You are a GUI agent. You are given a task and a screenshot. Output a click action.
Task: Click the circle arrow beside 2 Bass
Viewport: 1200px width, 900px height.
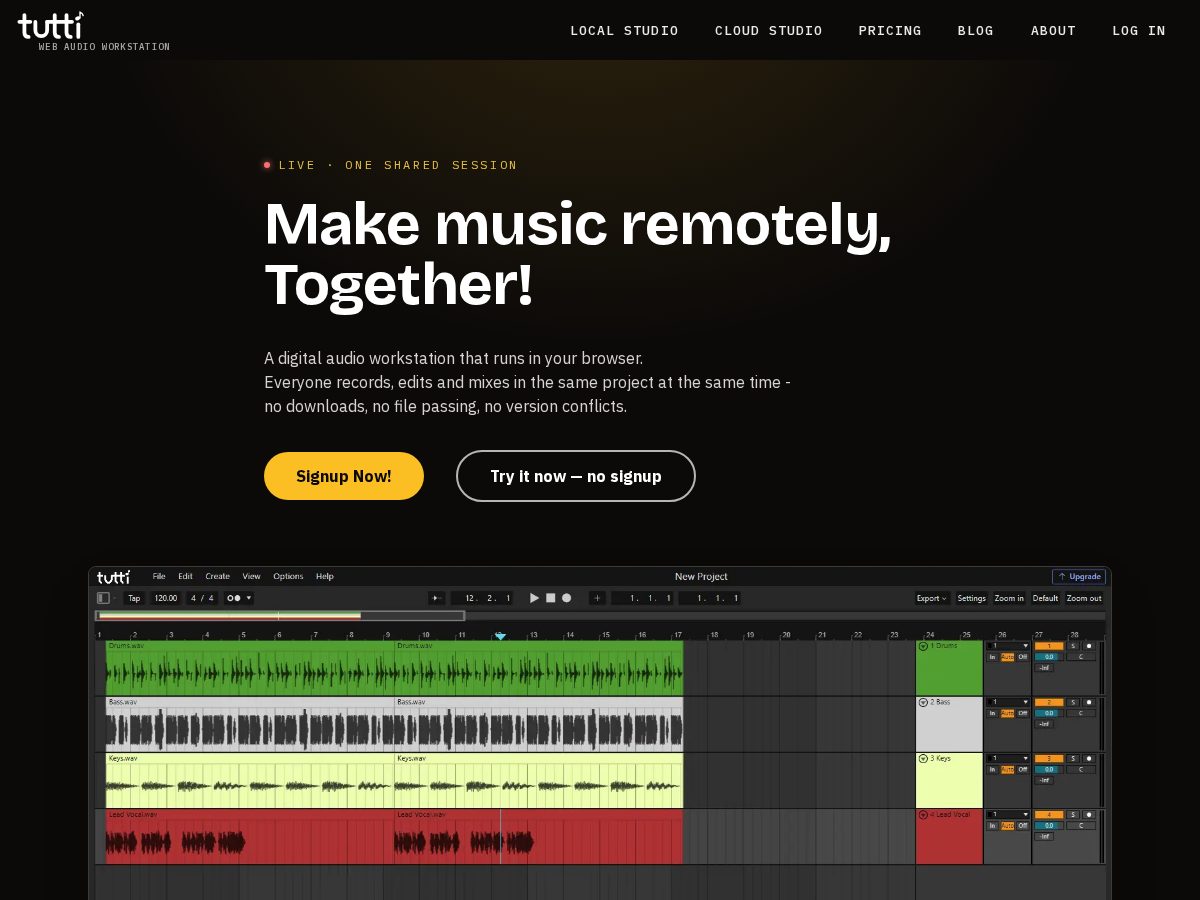point(923,702)
